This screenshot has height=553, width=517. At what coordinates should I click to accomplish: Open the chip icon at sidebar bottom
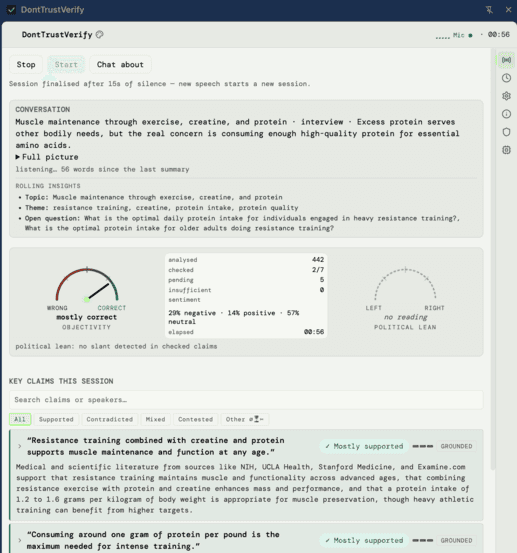[506, 150]
